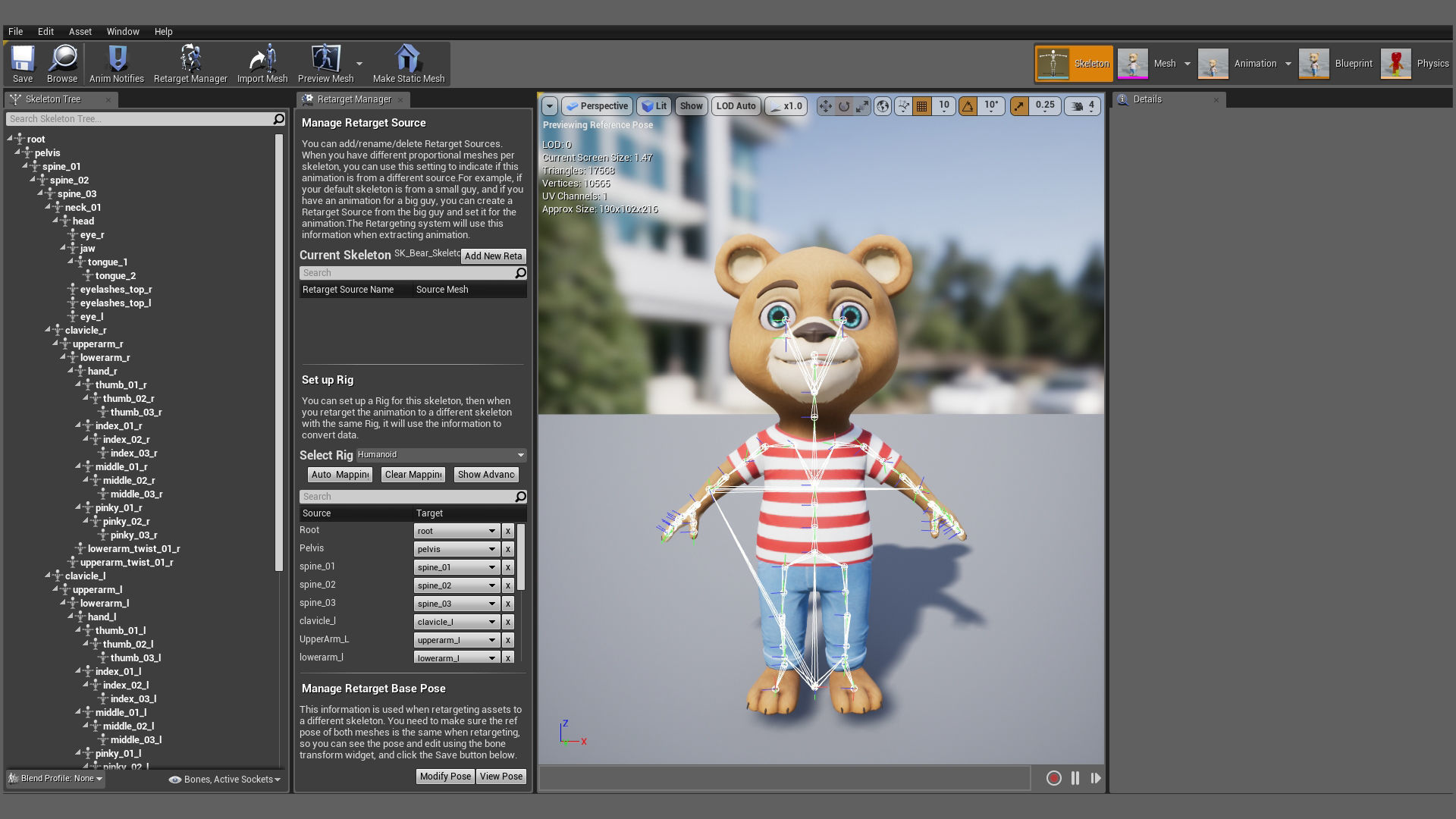Open the Pelvis target bone dropdown

tap(457, 549)
